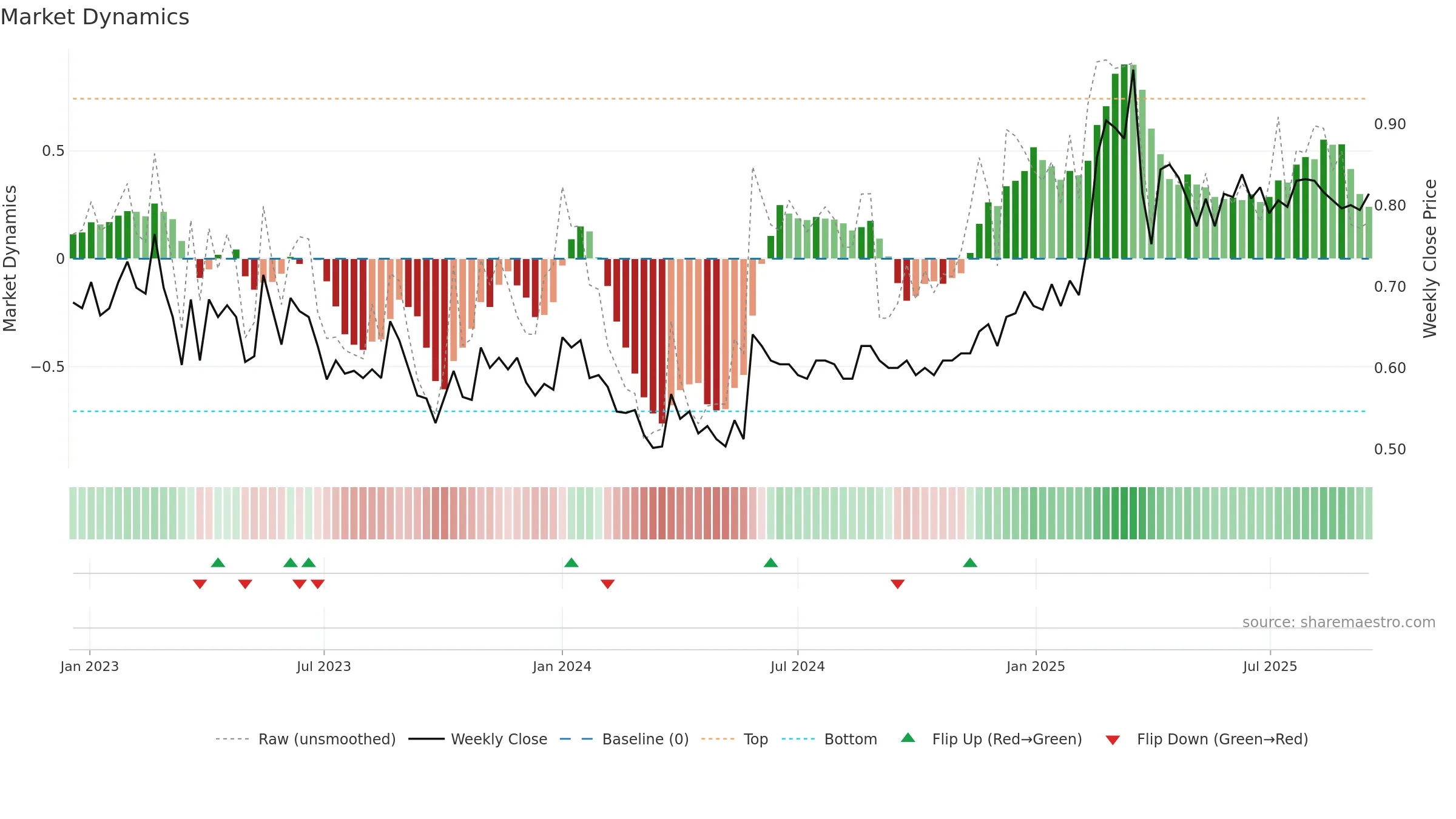
Task: Click the green flip-up triangle before Jul 2024
Action: (770, 562)
